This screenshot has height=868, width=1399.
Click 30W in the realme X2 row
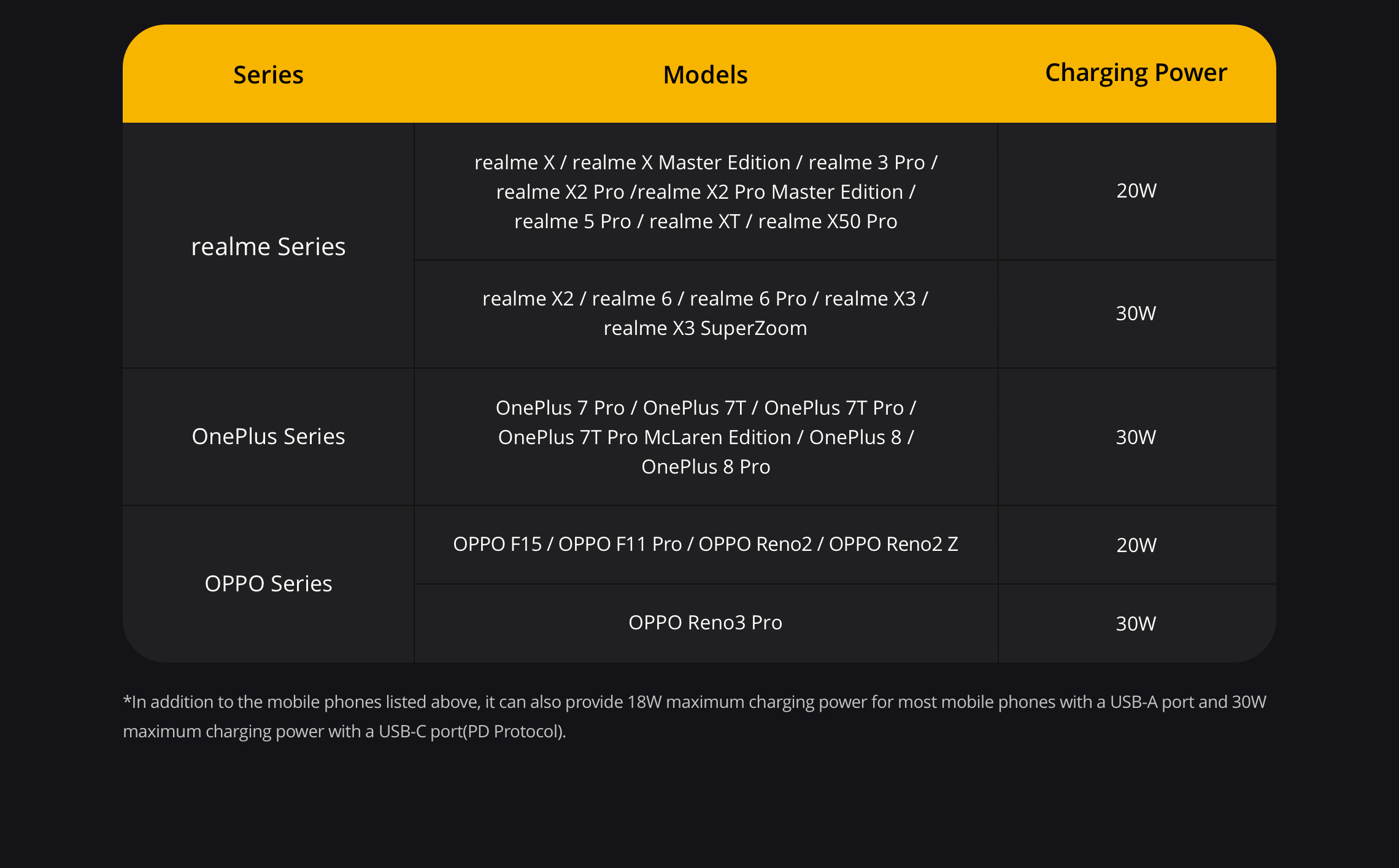click(1136, 313)
